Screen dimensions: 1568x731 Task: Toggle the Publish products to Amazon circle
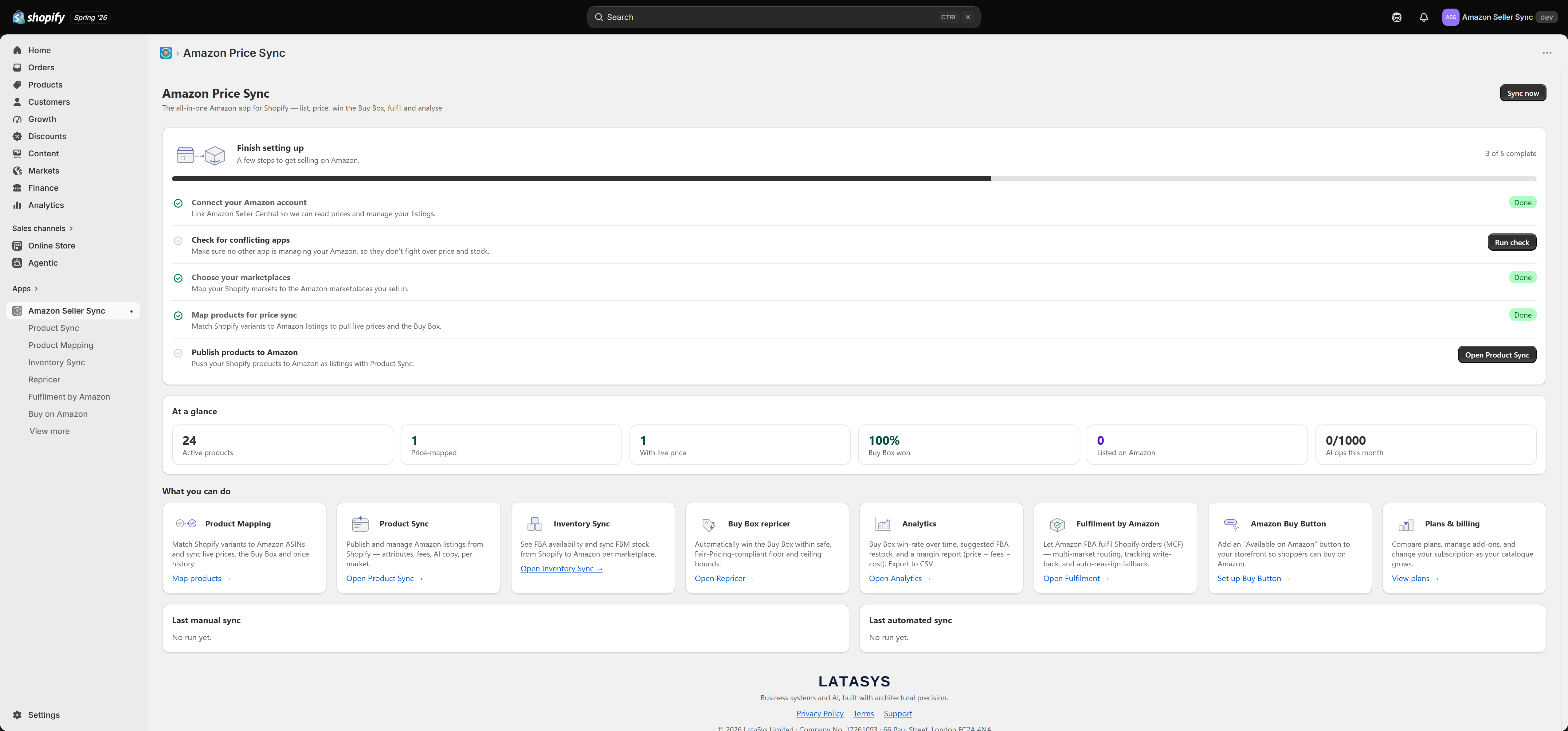coord(178,353)
